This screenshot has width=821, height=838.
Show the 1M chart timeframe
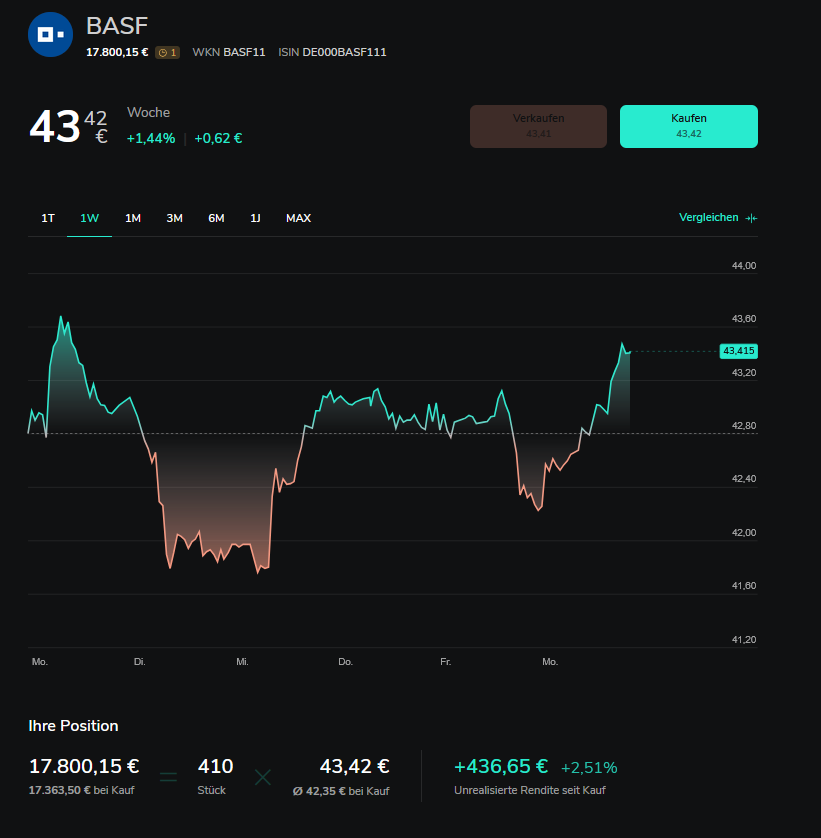[x=133, y=218]
